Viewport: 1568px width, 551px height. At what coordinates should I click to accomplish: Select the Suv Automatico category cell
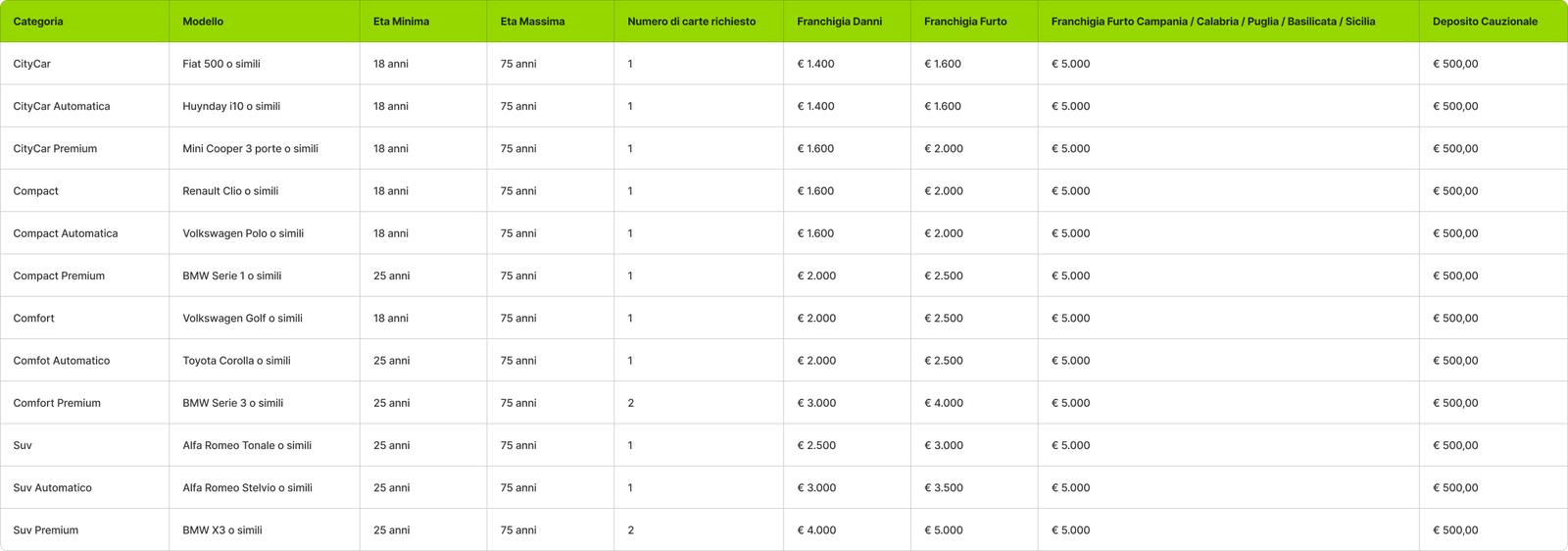pyautogui.click(x=53, y=488)
